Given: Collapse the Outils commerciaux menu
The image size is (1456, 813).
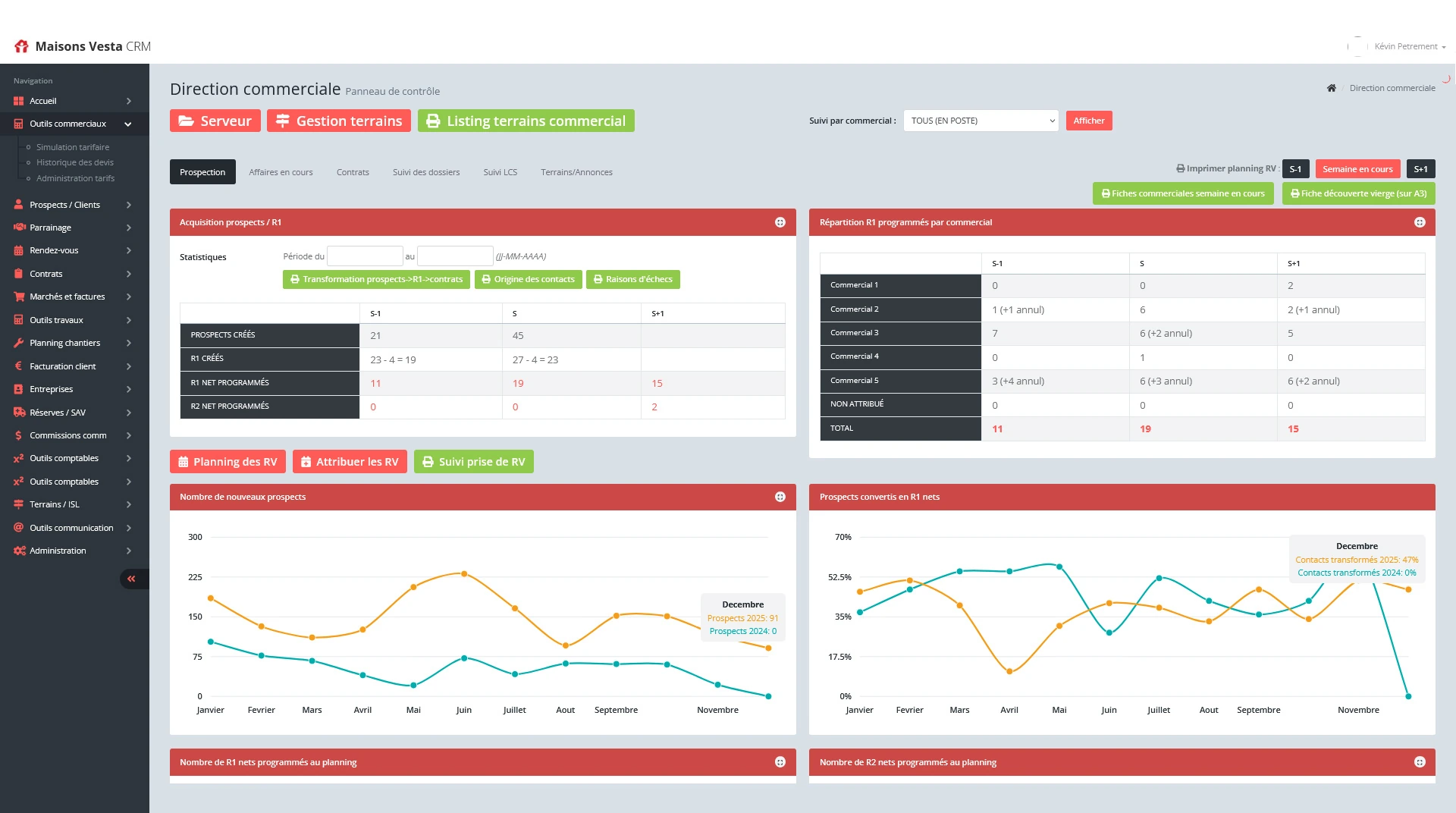Looking at the screenshot, I should point(127,124).
